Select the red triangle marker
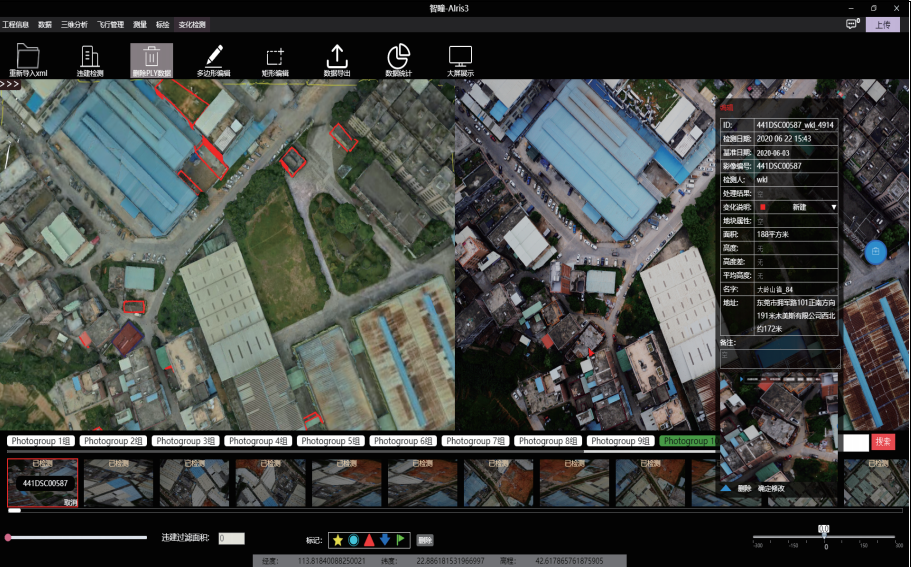 pyautogui.click(x=369, y=540)
